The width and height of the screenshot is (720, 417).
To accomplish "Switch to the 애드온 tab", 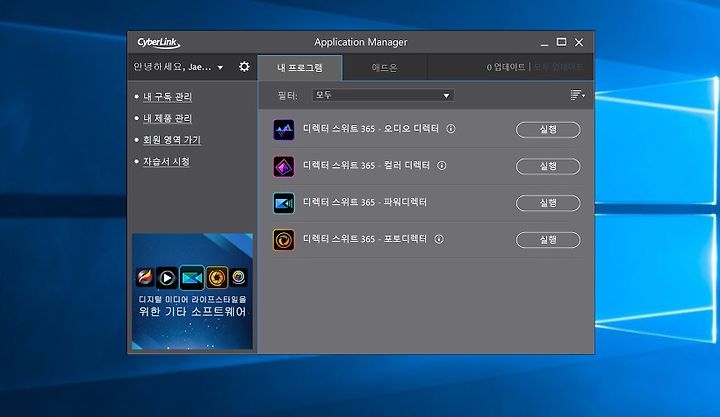I will click(x=385, y=68).
